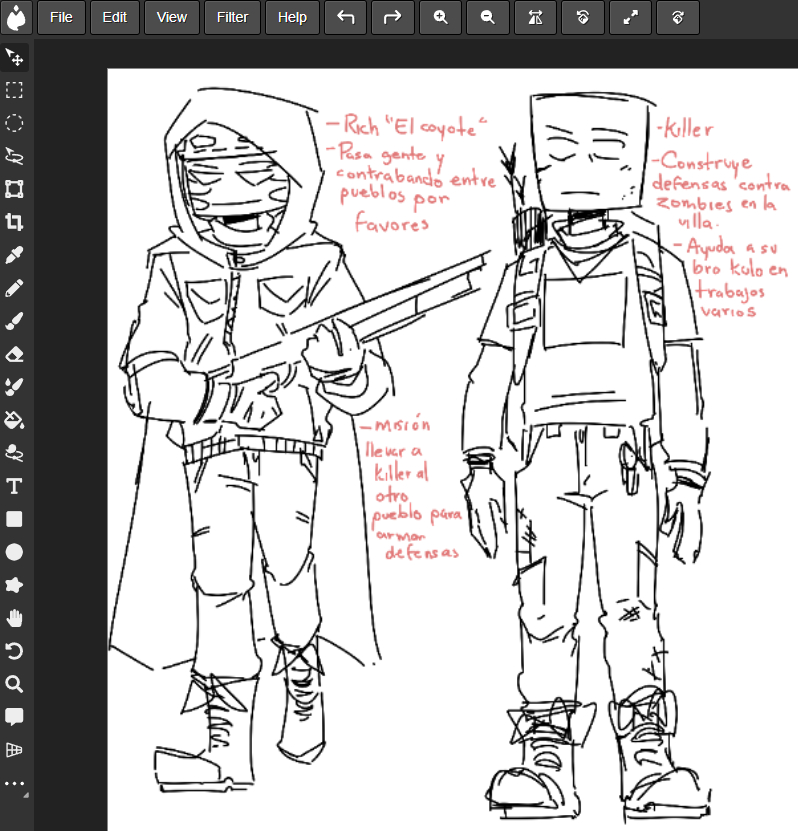Screen dimensions: 798x831
Task: Choose the elliptical selection tool
Action: [x=14, y=123]
